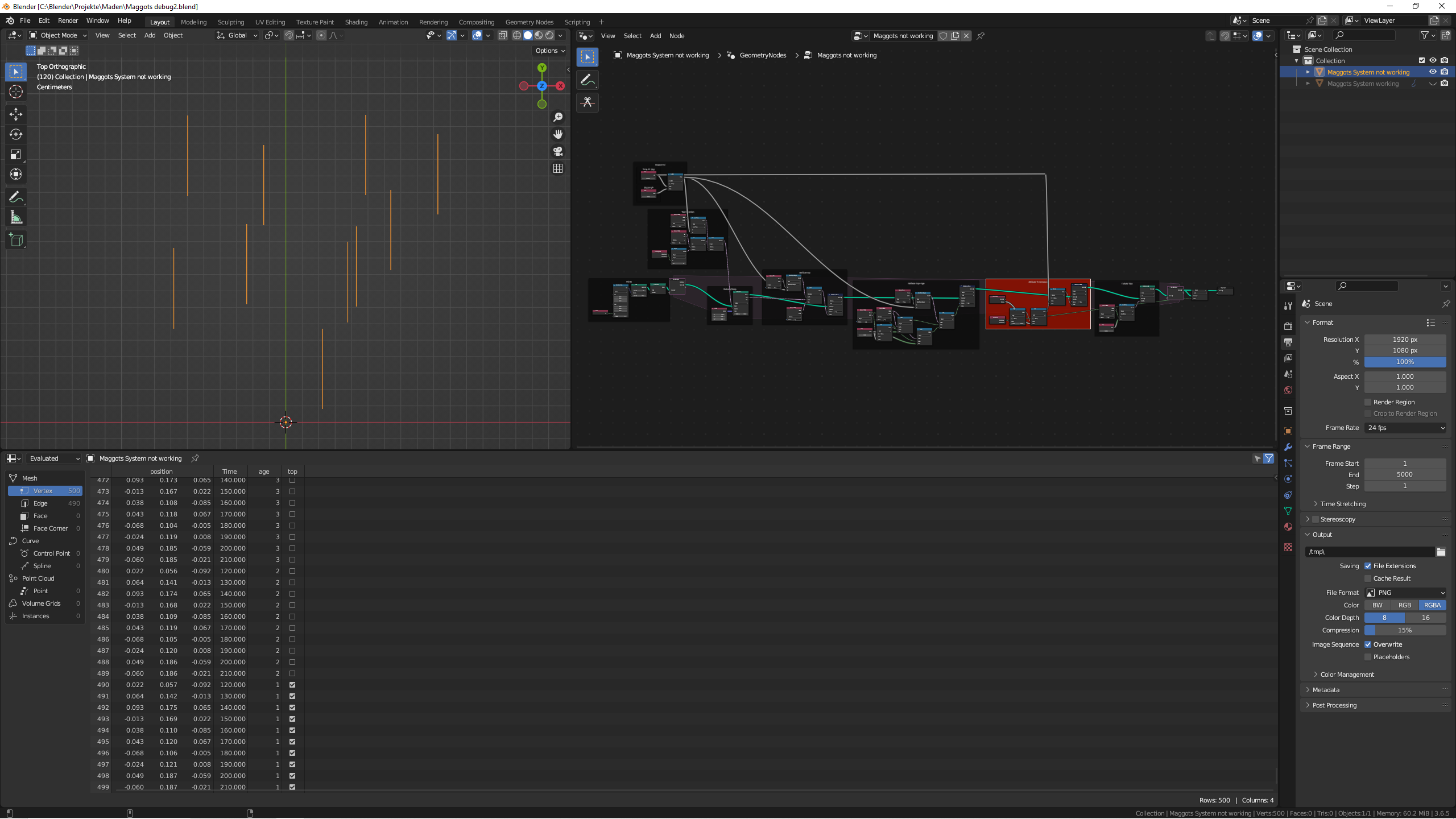Open the World properties tab
Screen dimensions: 1456x819
1288,390
